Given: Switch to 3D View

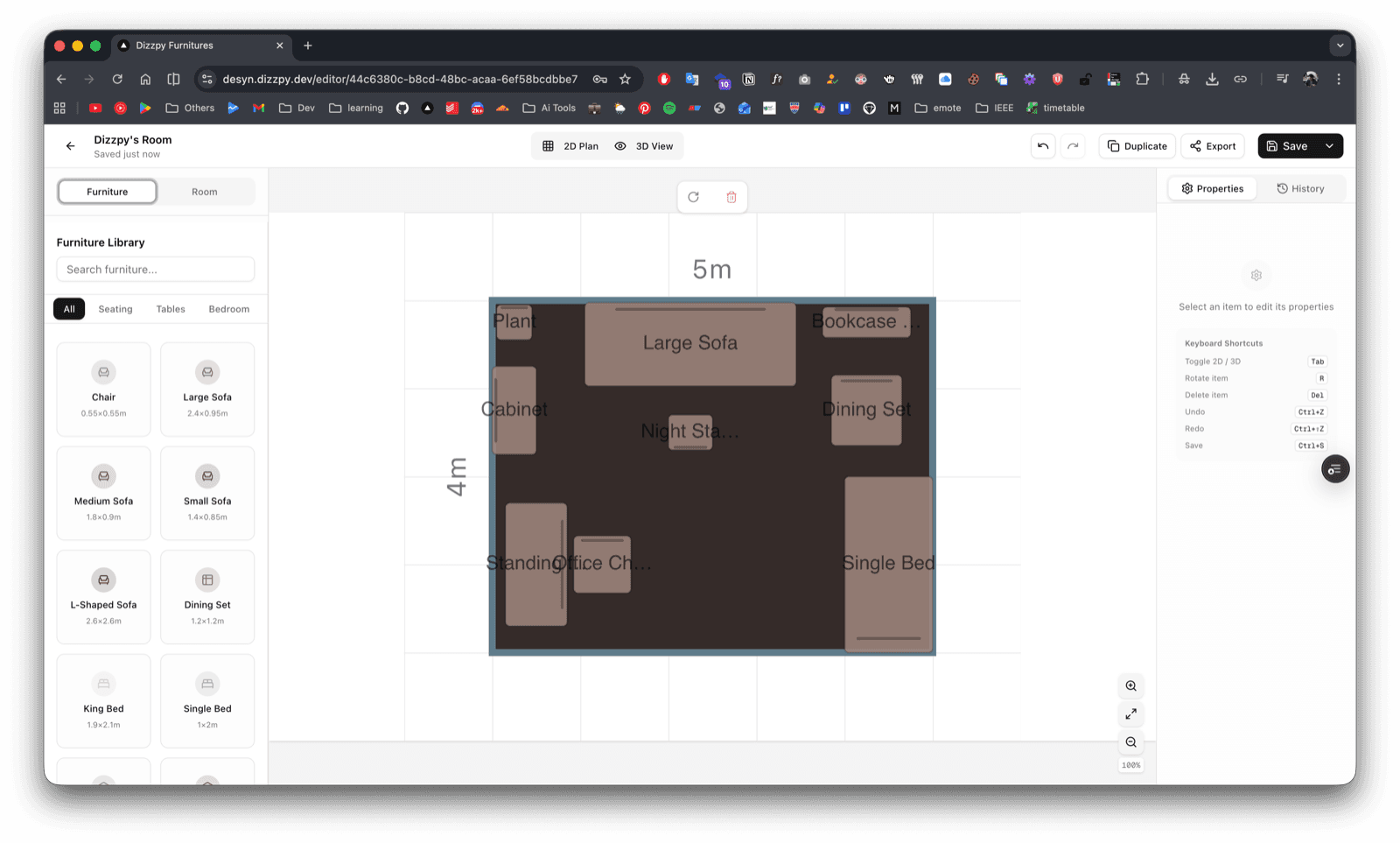Looking at the screenshot, I should (x=644, y=146).
